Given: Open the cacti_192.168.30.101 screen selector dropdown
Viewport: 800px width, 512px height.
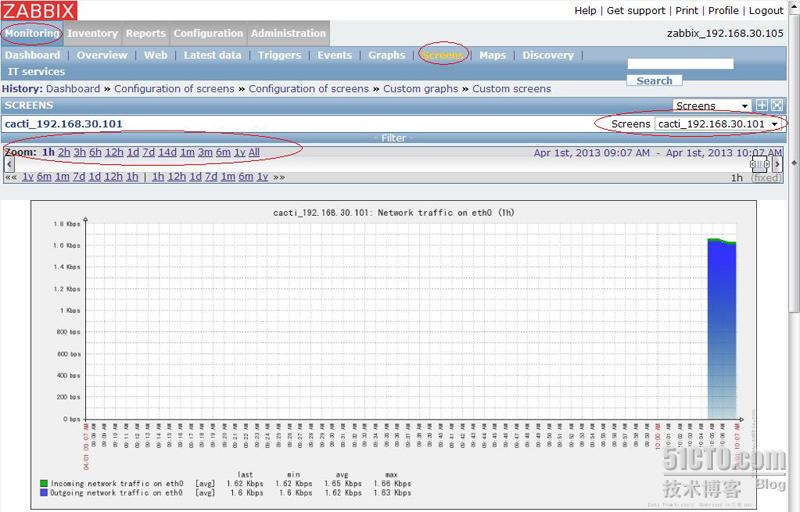Looking at the screenshot, I should [718, 124].
